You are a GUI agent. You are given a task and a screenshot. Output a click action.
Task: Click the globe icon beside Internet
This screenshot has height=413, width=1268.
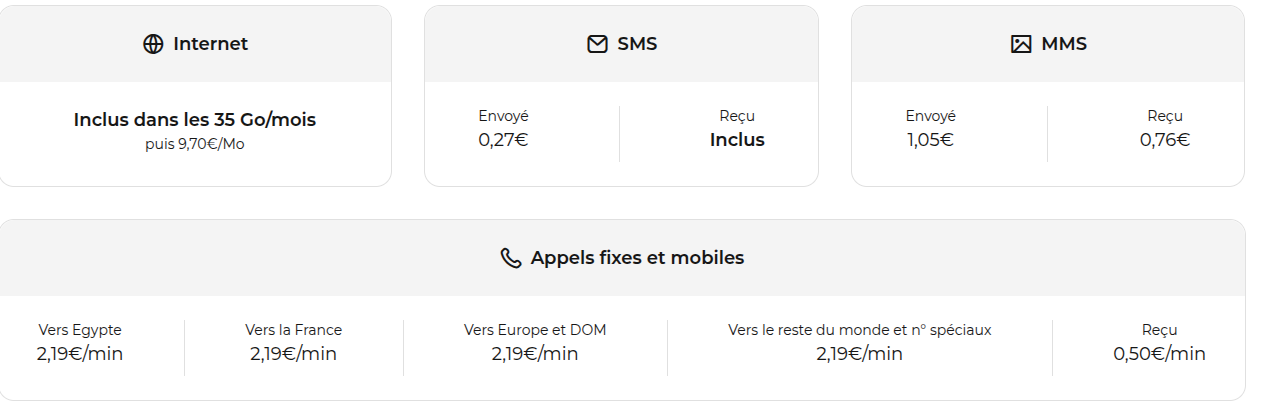coord(153,44)
